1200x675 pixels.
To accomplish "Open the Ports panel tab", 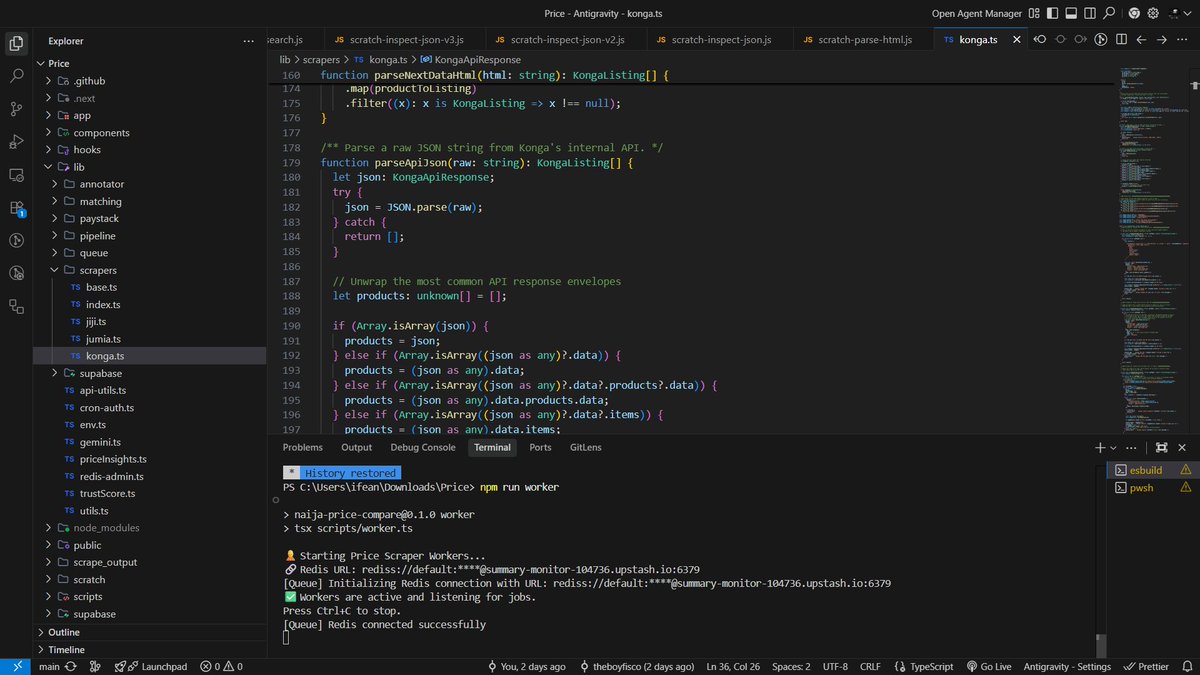I will pyautogui.click(x=540, y=447).
